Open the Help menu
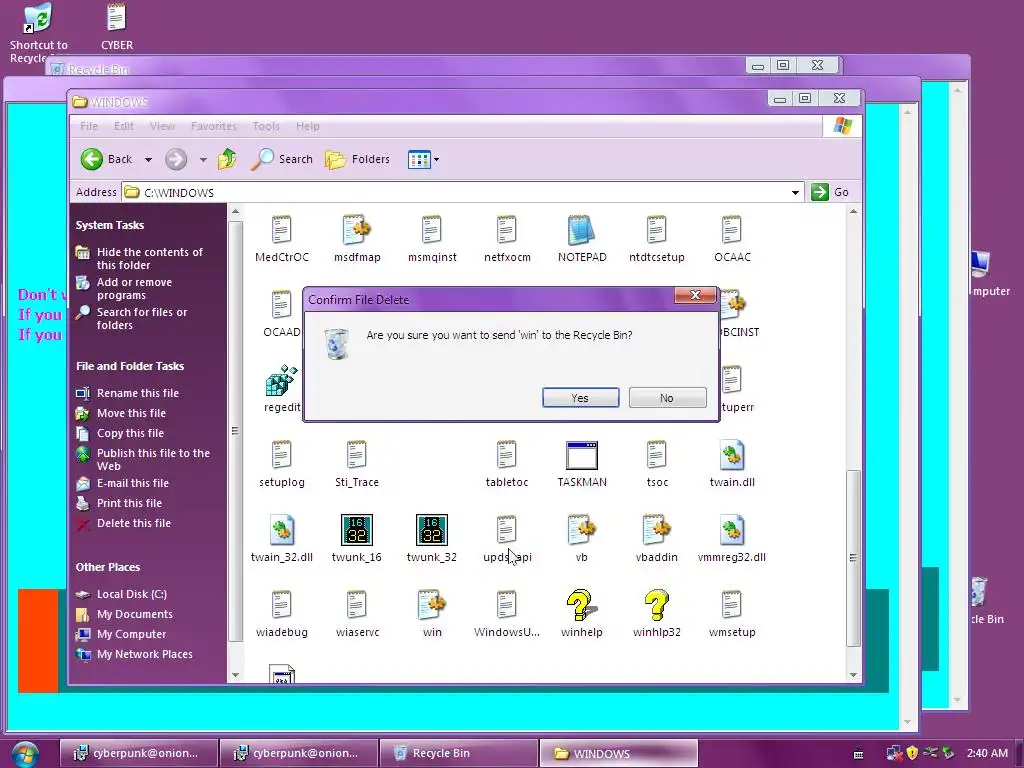The image size is (1024, 768). click(x=308, y=126)
